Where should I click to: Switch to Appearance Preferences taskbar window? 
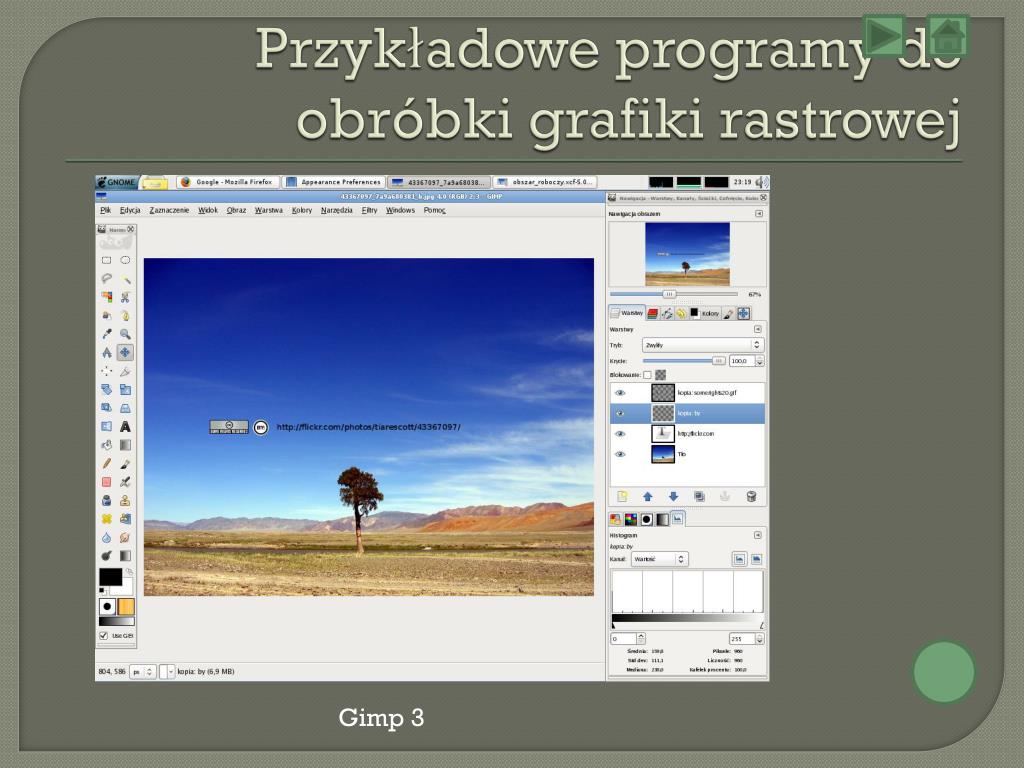click(334, 182)
